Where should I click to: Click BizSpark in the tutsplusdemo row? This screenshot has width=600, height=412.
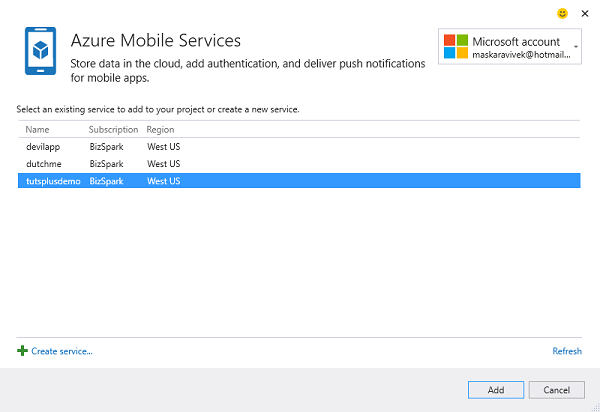[106, 181]
